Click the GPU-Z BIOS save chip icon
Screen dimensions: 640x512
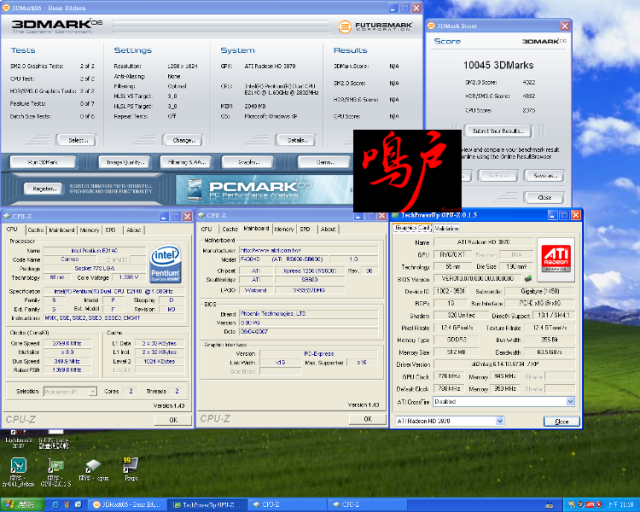[528, 278]
